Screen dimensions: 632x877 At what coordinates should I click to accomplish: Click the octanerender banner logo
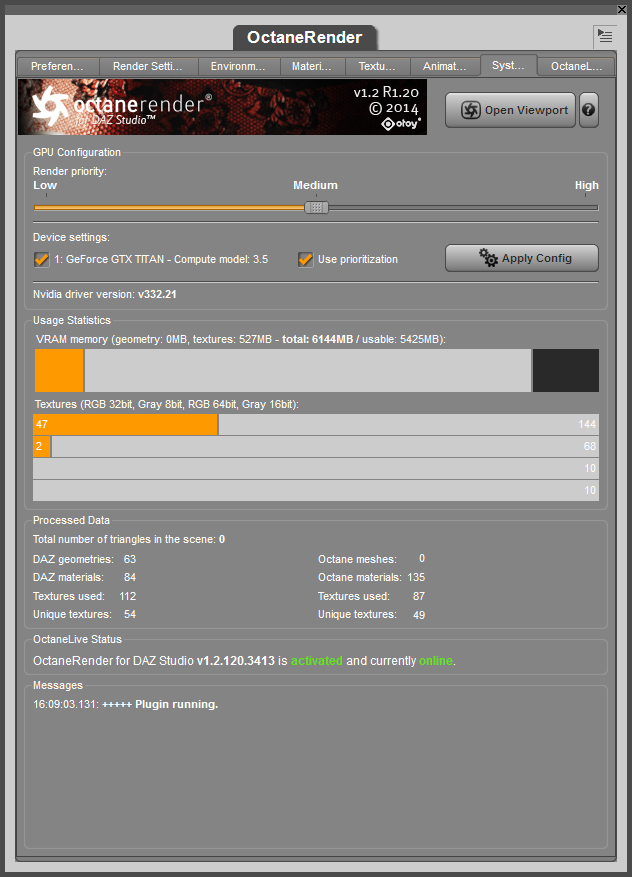(223, 107)
